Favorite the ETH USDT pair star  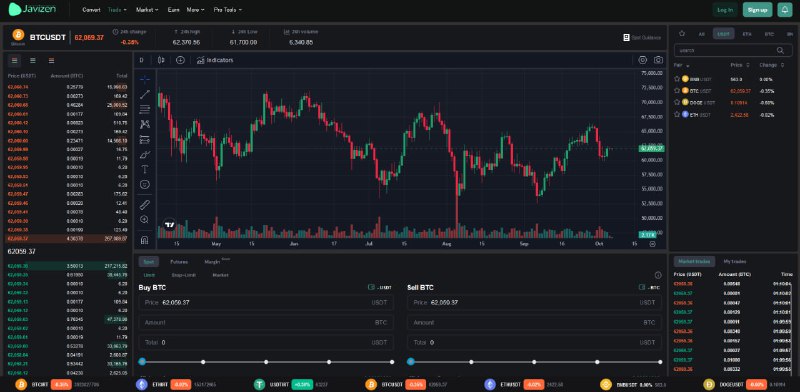tap(677, 114)
